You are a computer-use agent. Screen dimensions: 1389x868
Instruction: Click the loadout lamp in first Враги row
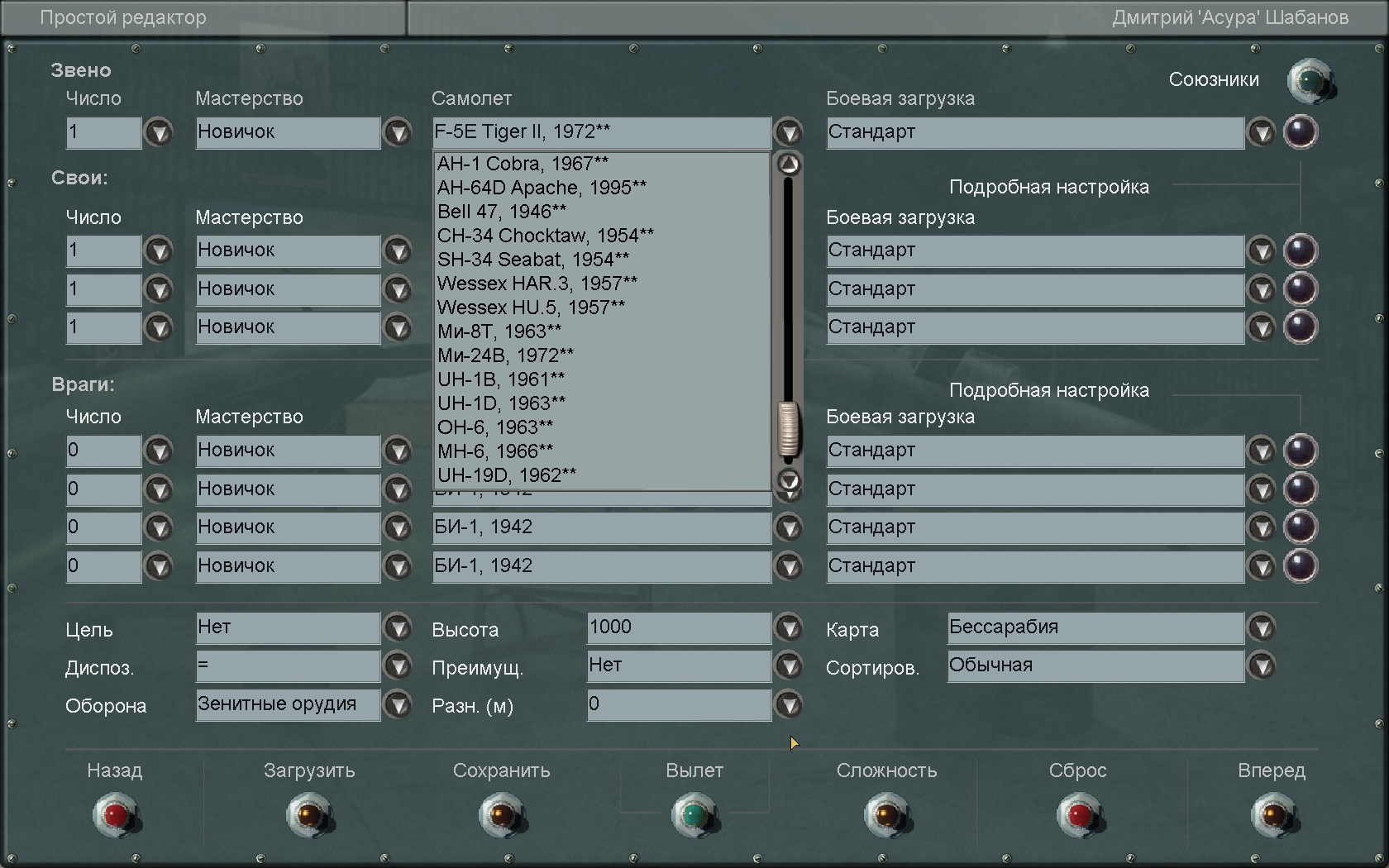tap(1300, 451)
